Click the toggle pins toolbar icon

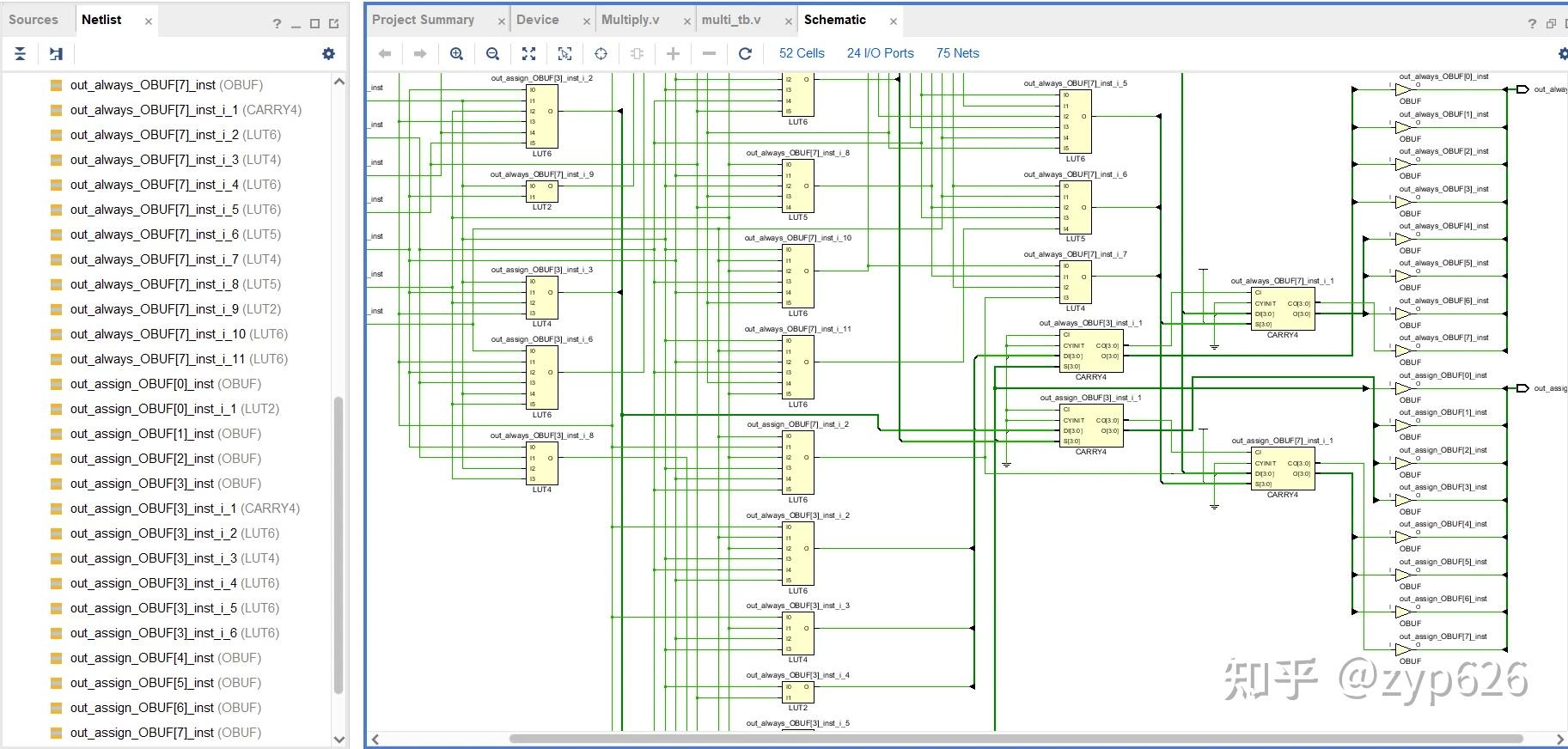click(637, 53)
